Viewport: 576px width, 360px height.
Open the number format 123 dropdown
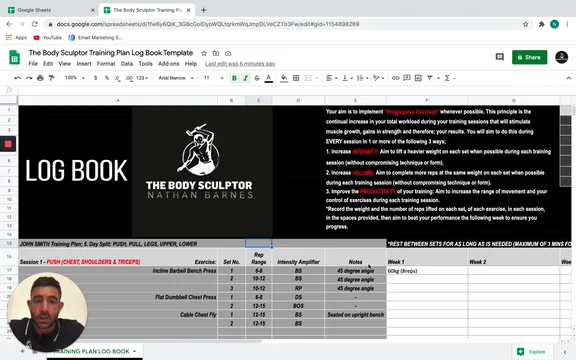(x=142, y=78)
